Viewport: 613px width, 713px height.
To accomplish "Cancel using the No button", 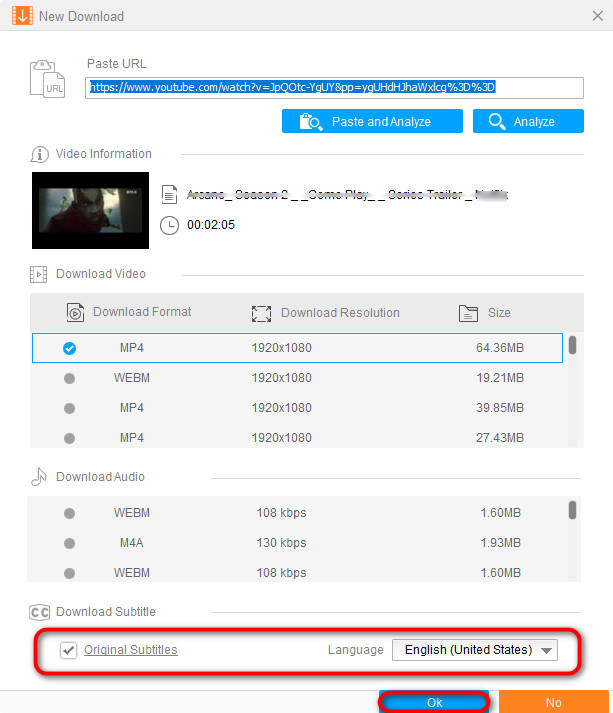I will (553, 702).
